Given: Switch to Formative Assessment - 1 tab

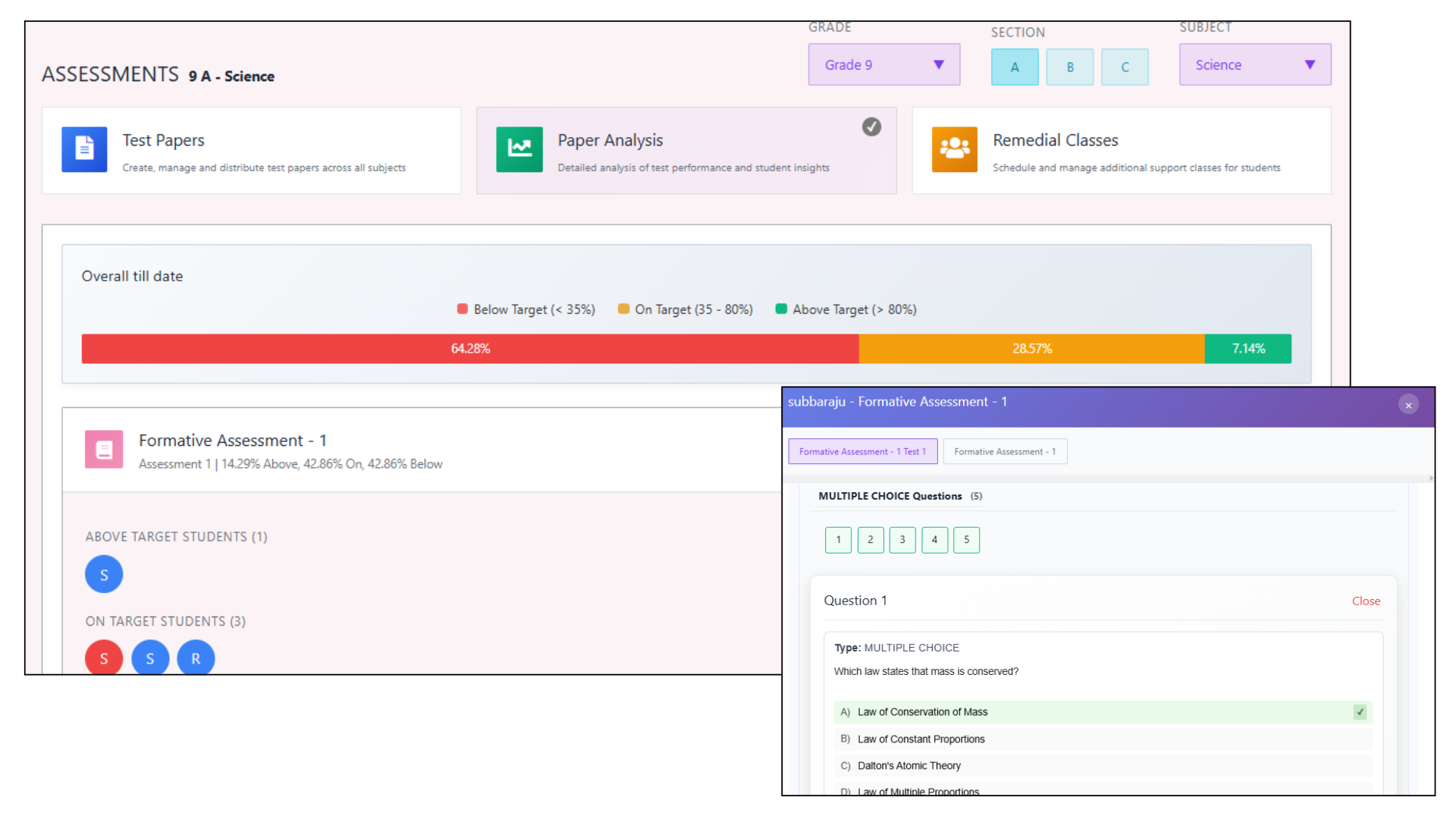Looking at the screenshot, I should click(1004, 451).
